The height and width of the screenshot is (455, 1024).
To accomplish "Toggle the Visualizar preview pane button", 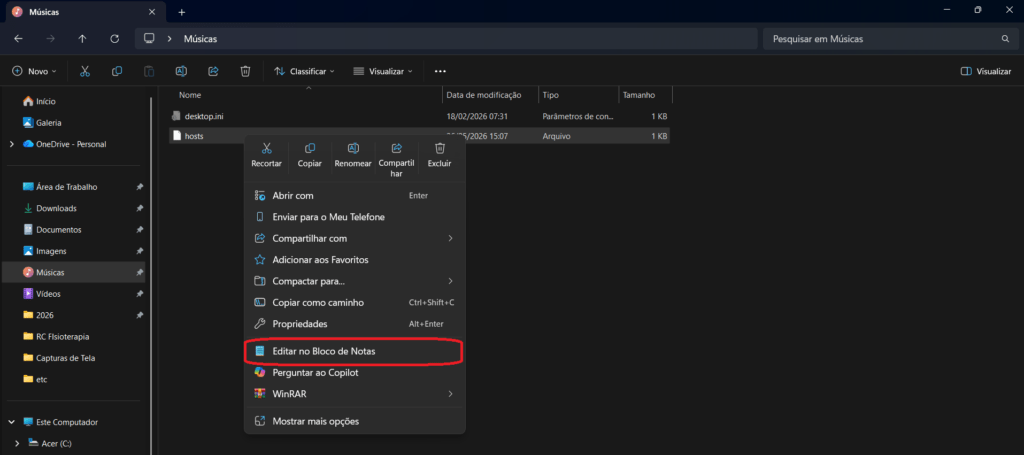I will click(x=986, y=71).
